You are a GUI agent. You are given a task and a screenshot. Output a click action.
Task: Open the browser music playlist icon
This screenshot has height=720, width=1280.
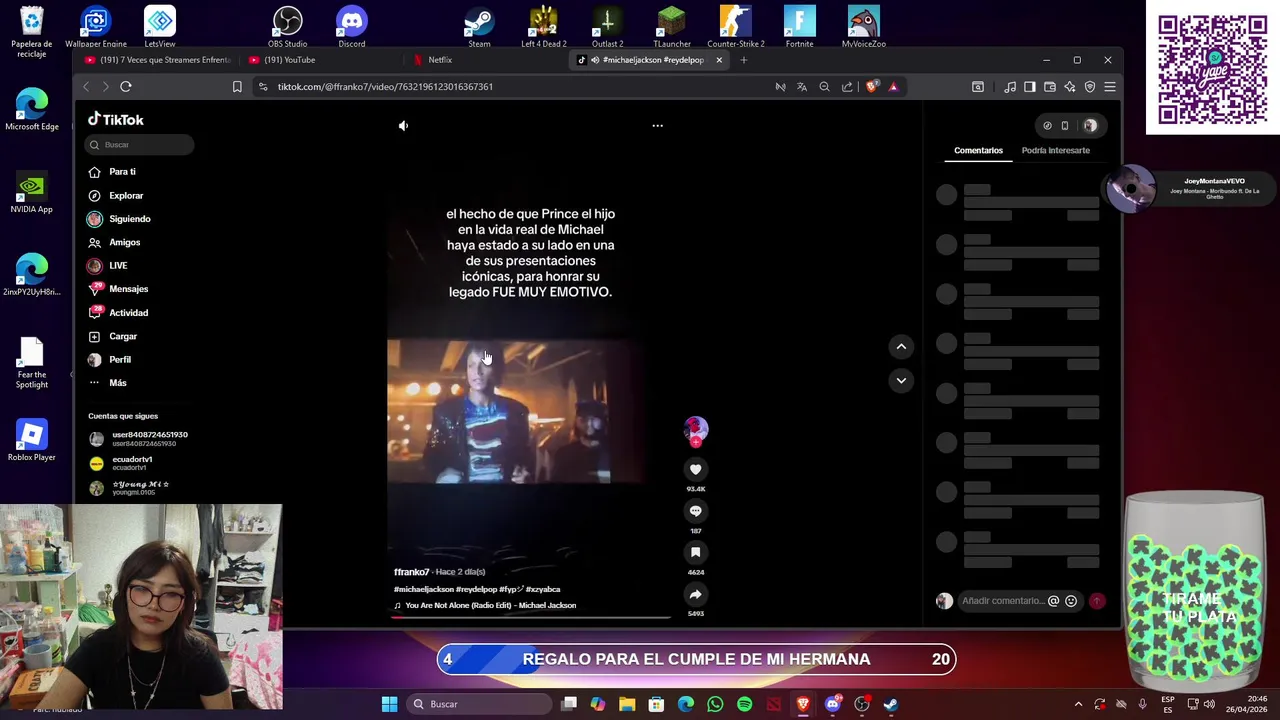click(1010, 87)
